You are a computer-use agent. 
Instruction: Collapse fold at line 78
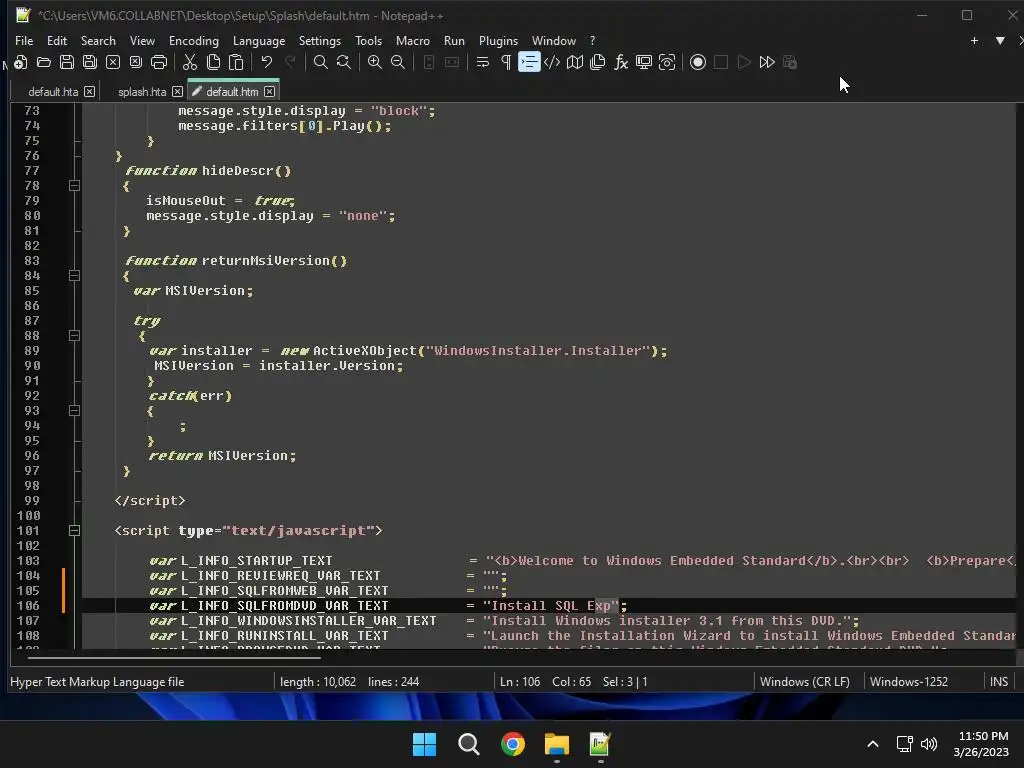pos(74,185)
